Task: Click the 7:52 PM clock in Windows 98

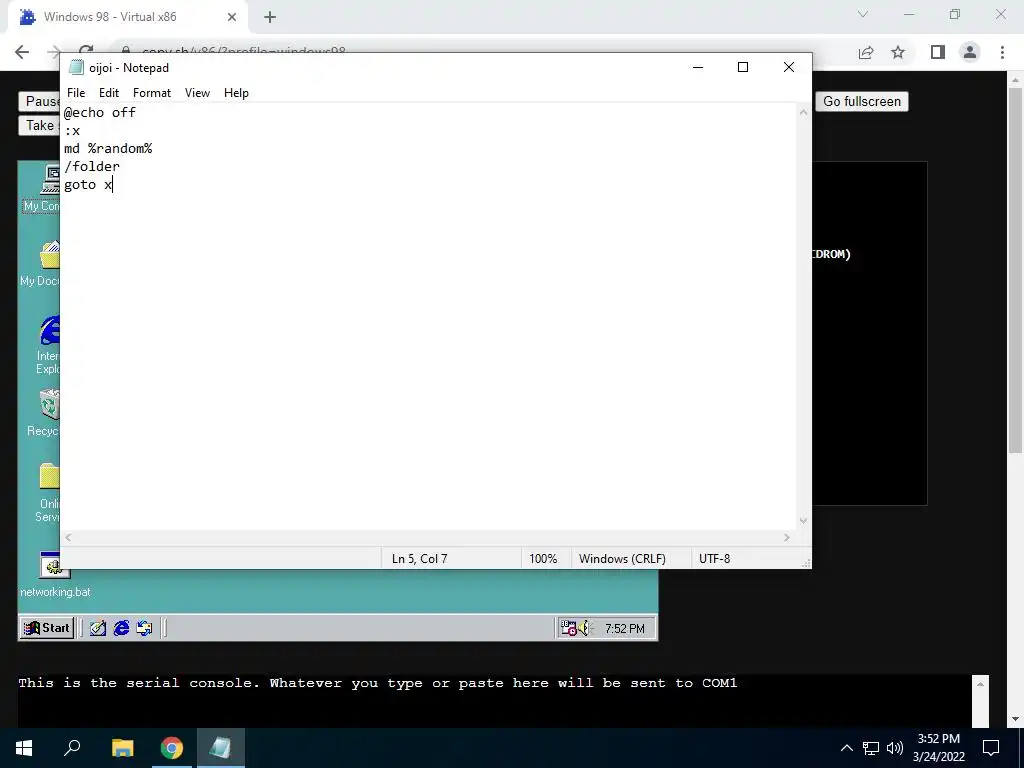Action: [x=624, y=628]
